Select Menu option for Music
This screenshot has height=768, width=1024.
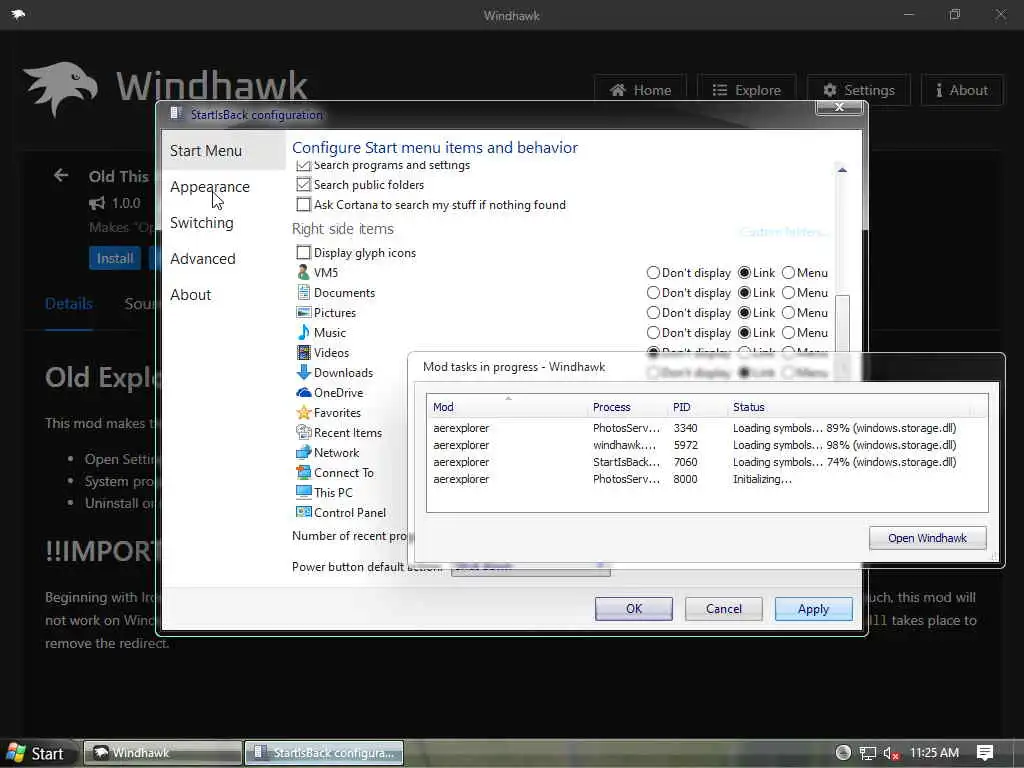[788, 332]
